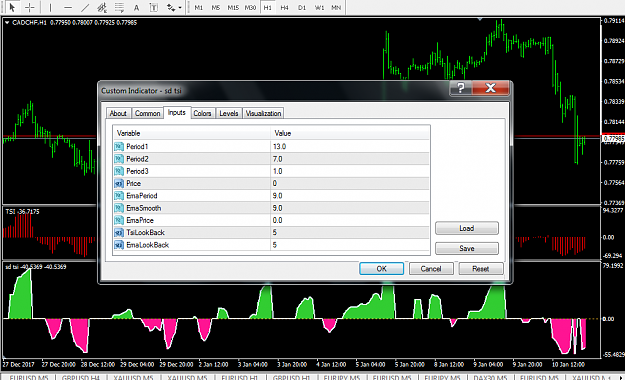
Task: Select the text label 'T' tool
Action: pyautogui.click(x=153, y=7)
